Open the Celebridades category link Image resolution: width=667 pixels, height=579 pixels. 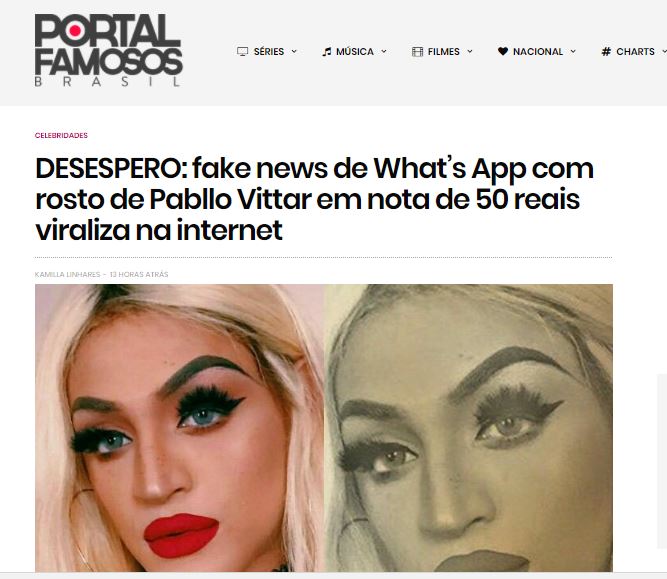61,135
